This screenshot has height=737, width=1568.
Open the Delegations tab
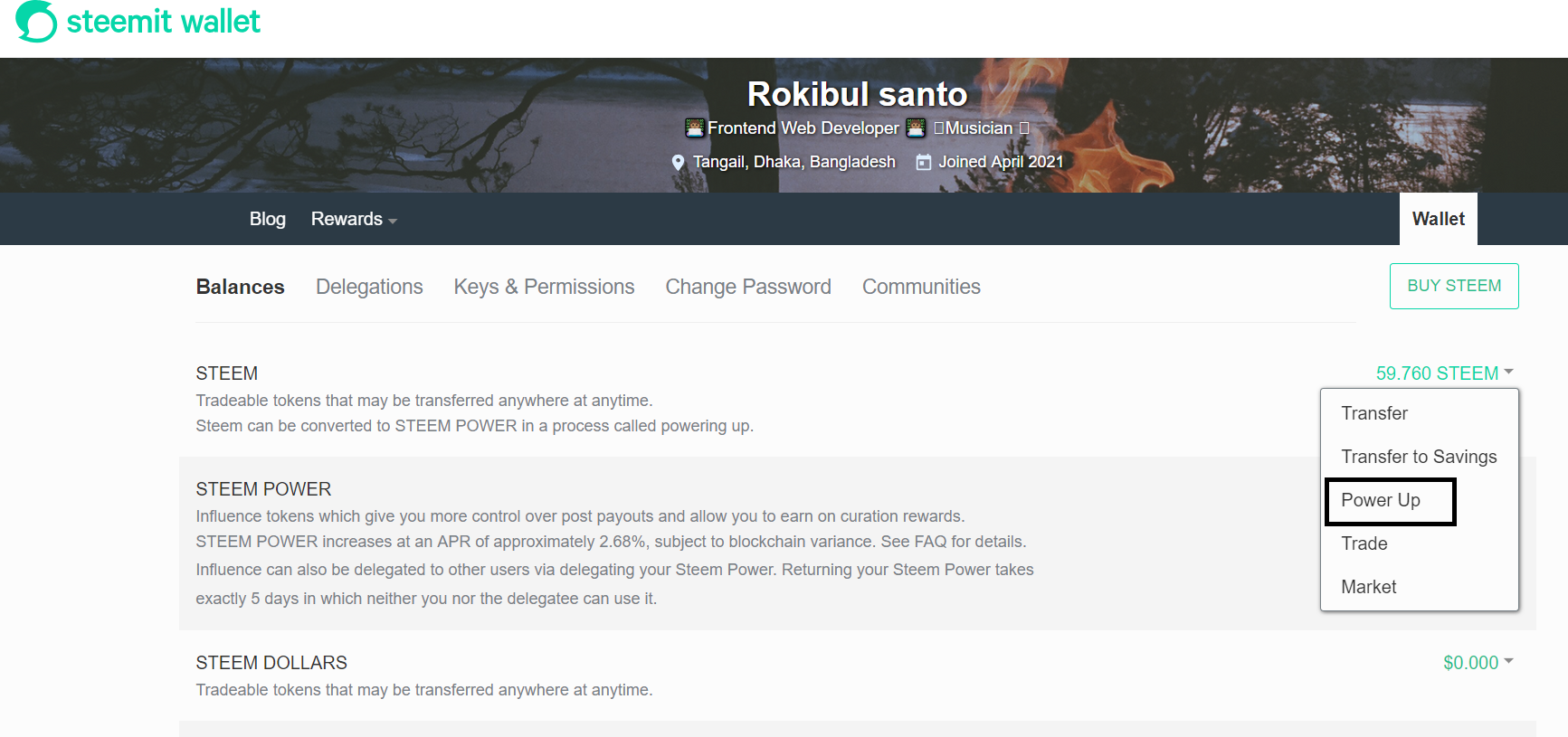pos(369,287)
